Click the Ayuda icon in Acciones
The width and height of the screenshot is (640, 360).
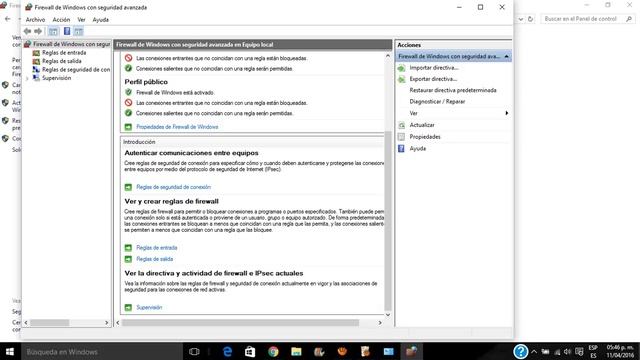pyautogui.click(x=402, y=149)
